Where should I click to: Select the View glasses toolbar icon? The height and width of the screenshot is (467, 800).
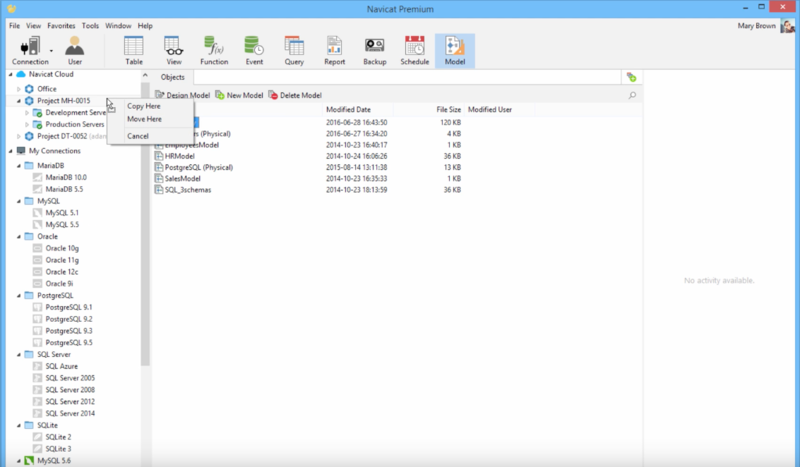(173, 51)
